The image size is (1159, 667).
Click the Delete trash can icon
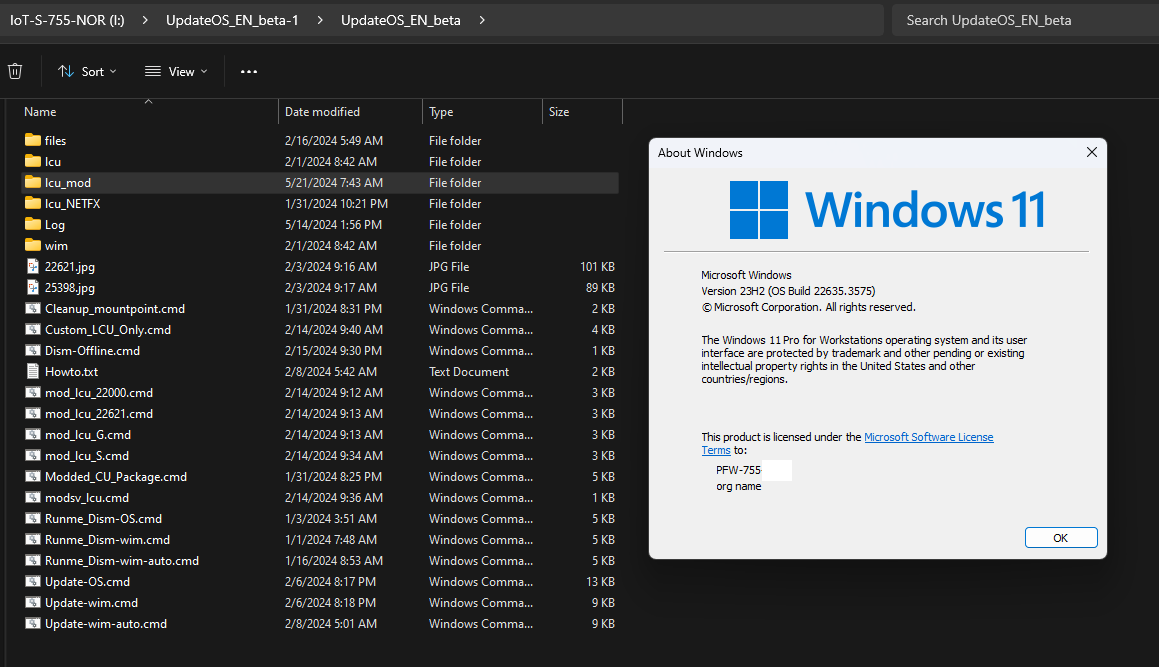coord(15,71)
